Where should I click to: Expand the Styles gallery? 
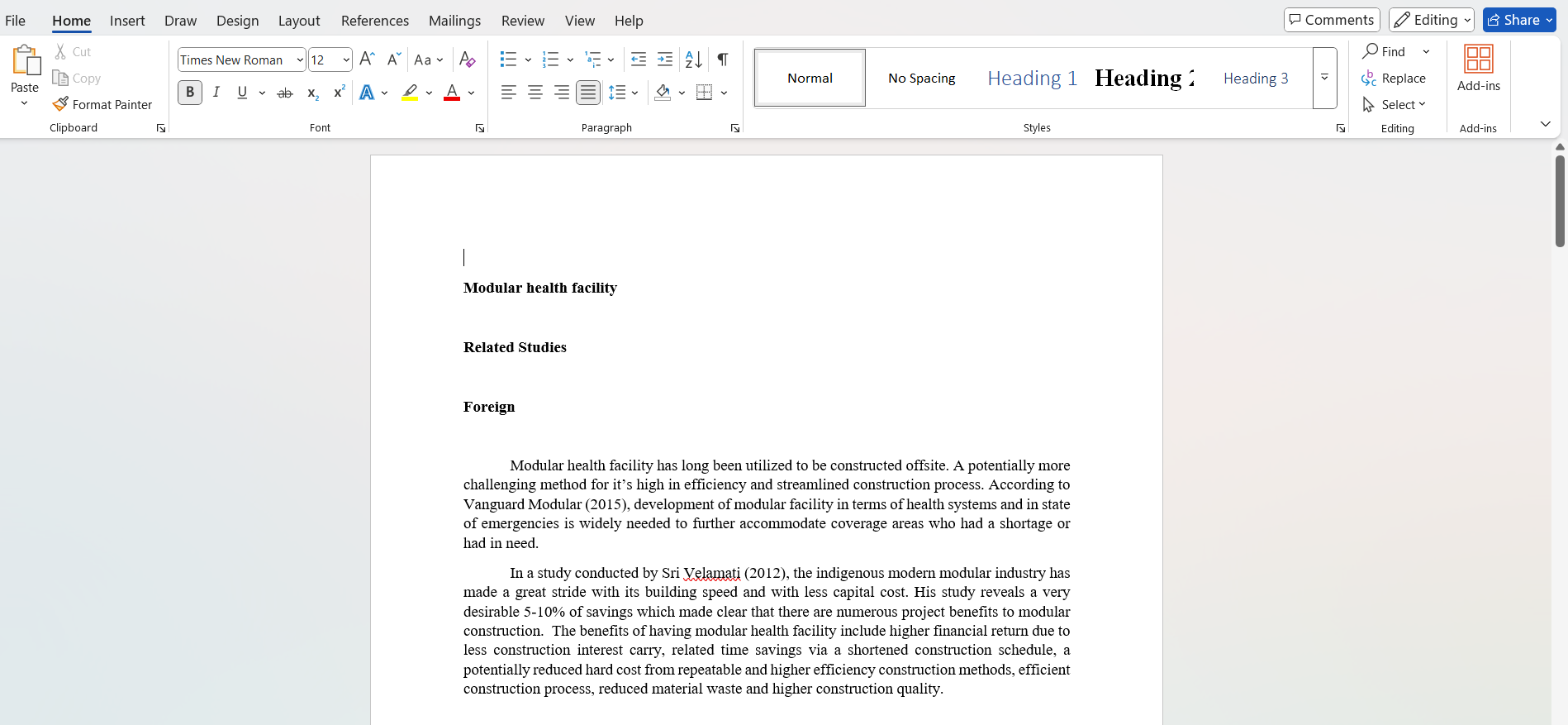pos(1324,78)
